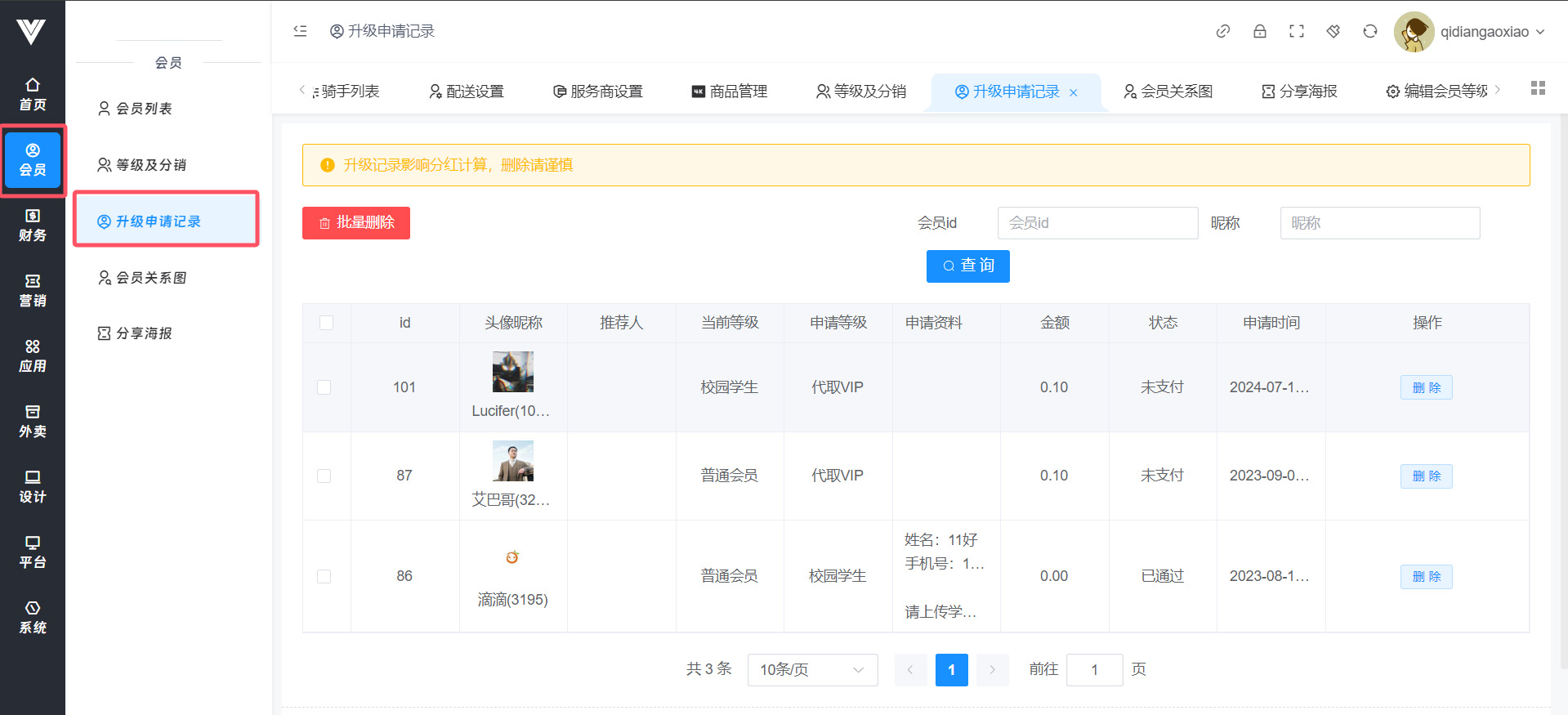Toggle fullscreen mode icon

pos(1296,31)
